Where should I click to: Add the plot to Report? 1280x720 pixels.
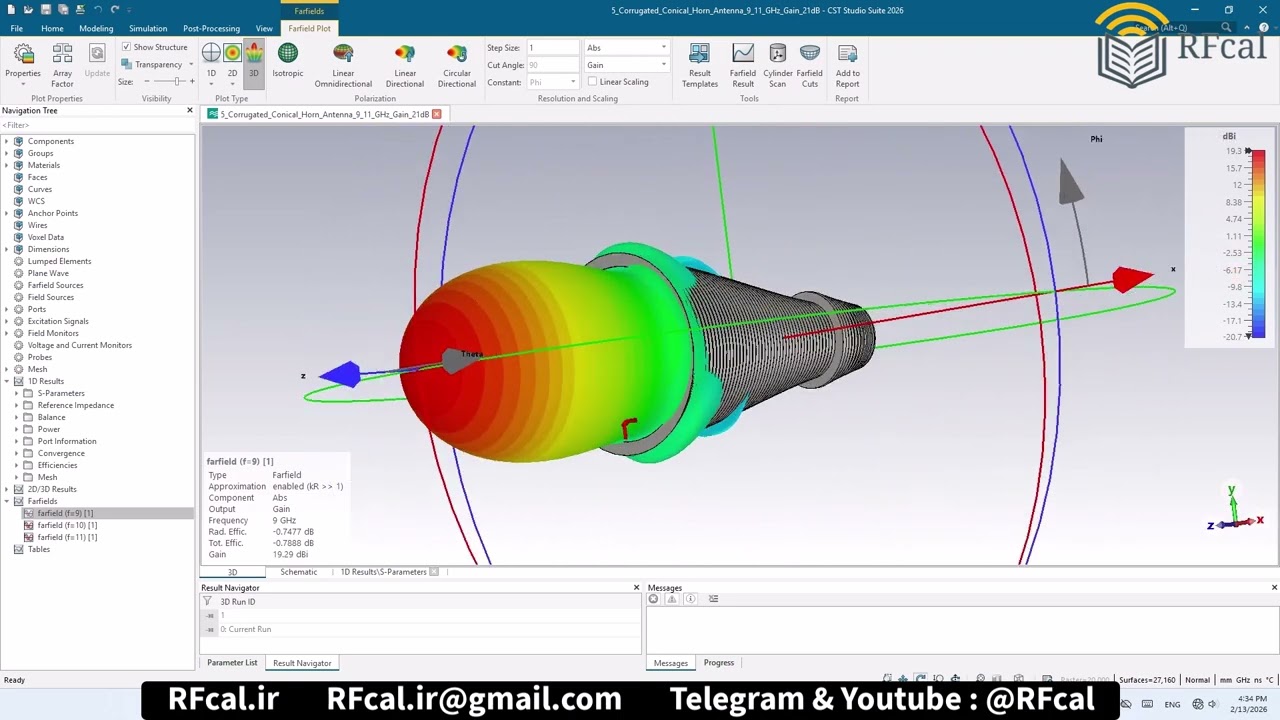click(x=847, y=65)
